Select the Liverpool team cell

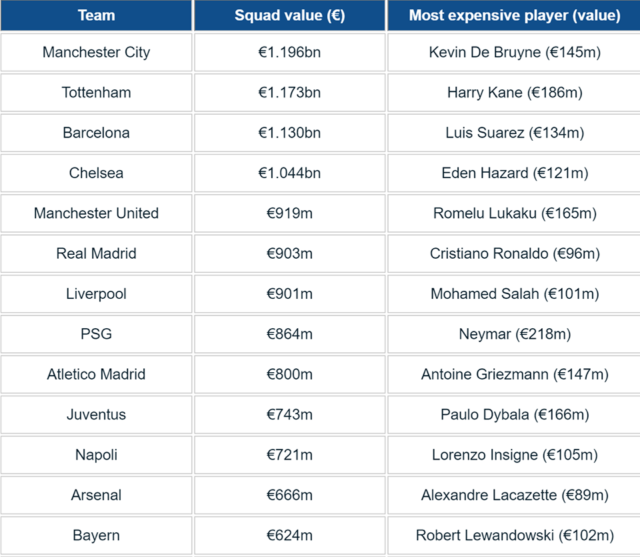(96, 294)
